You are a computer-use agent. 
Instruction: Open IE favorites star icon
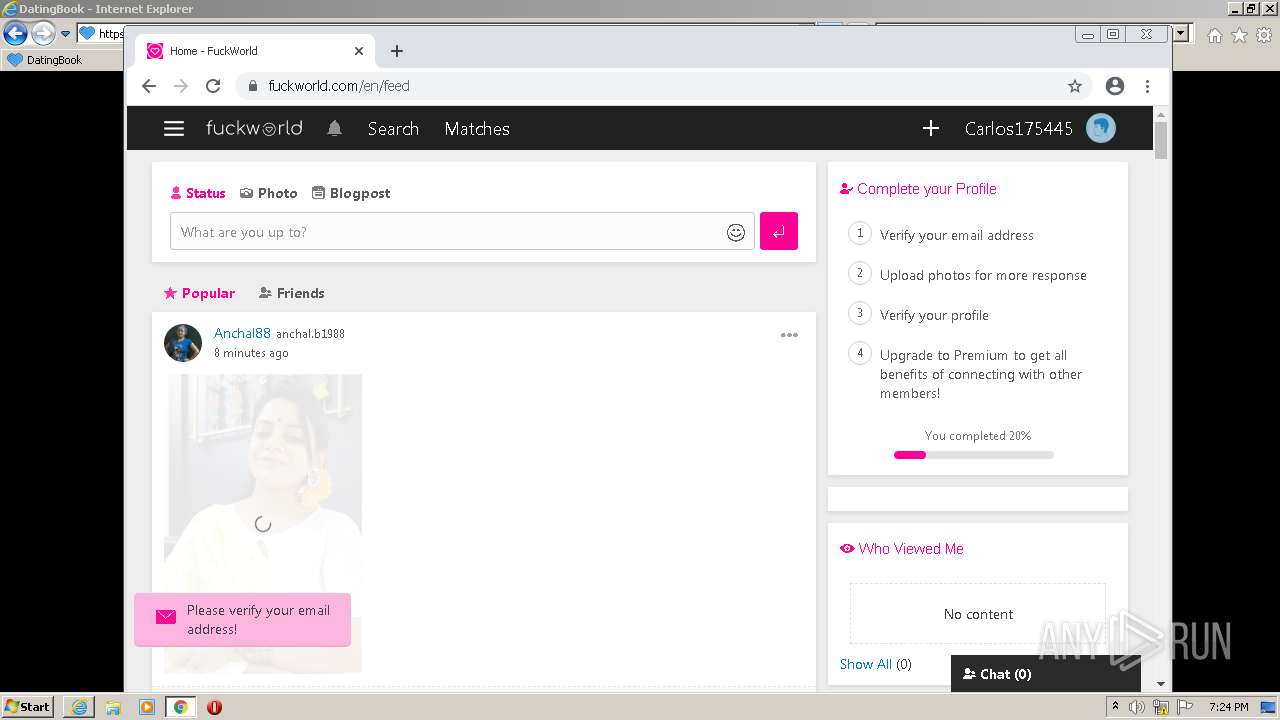(x=1239, y=35)
